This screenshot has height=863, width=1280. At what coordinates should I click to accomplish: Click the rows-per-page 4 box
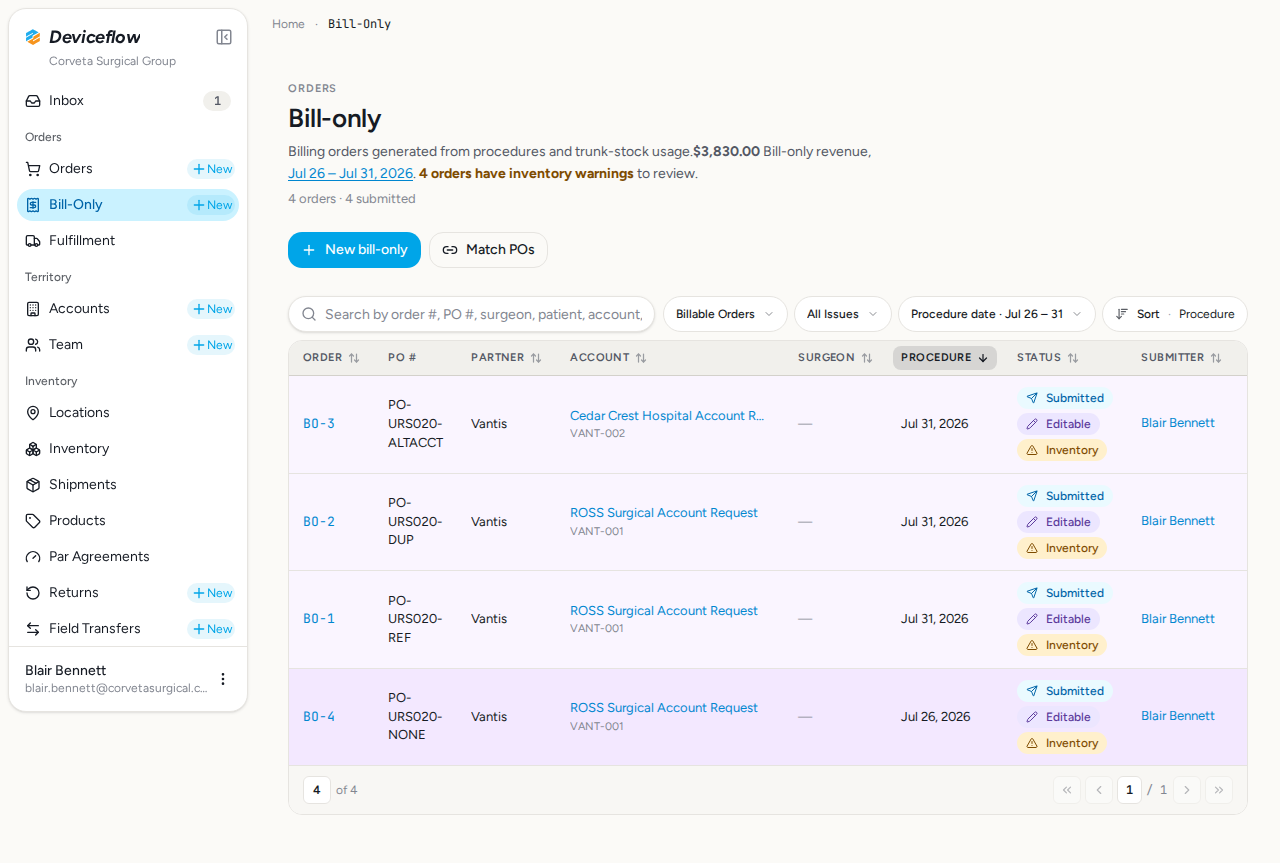click(317, 790)
